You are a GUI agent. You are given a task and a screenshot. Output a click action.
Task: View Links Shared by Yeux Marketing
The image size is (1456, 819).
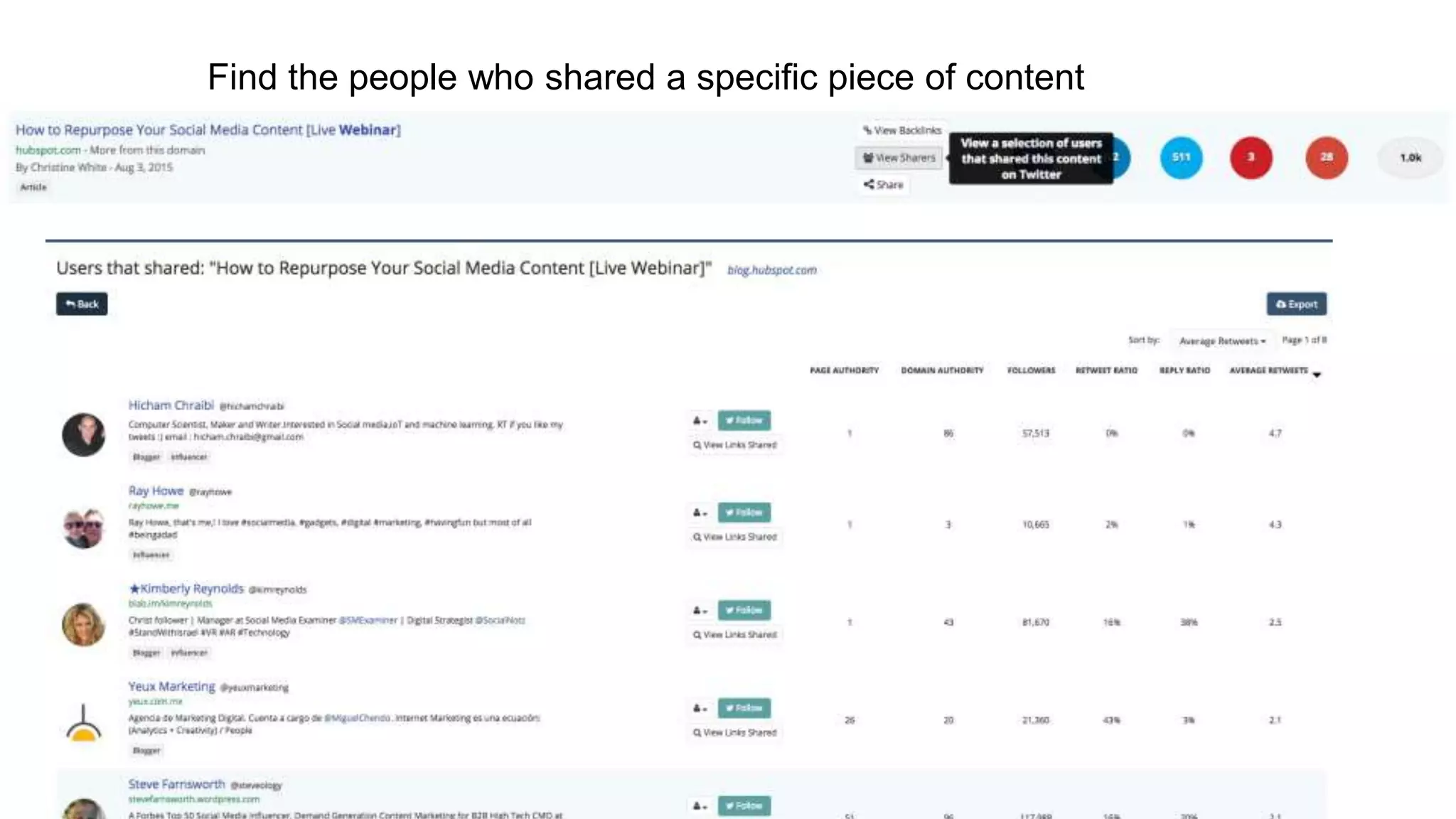tap(735, 732)
